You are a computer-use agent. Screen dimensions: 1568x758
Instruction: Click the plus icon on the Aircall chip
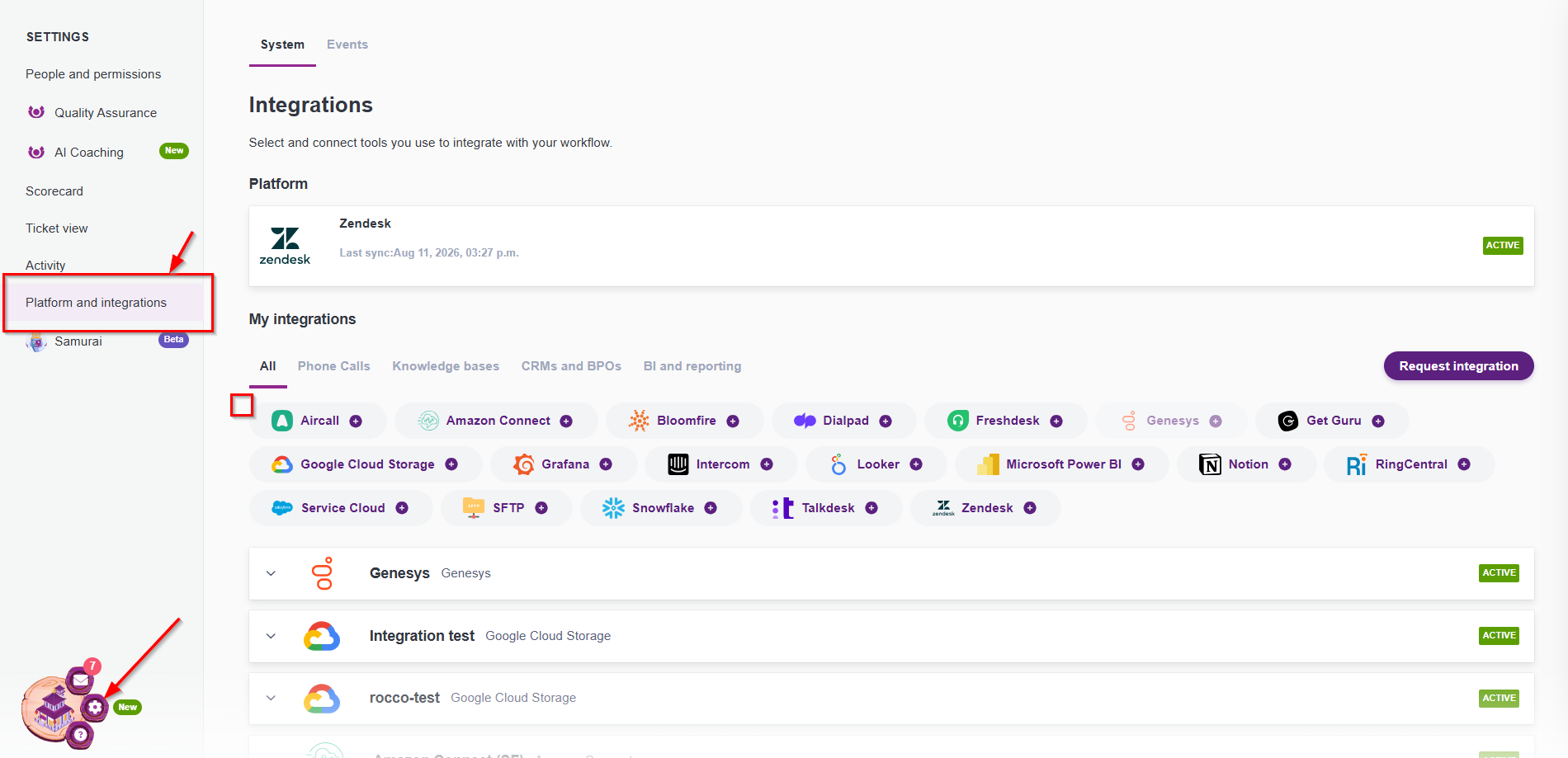(356, 421)
